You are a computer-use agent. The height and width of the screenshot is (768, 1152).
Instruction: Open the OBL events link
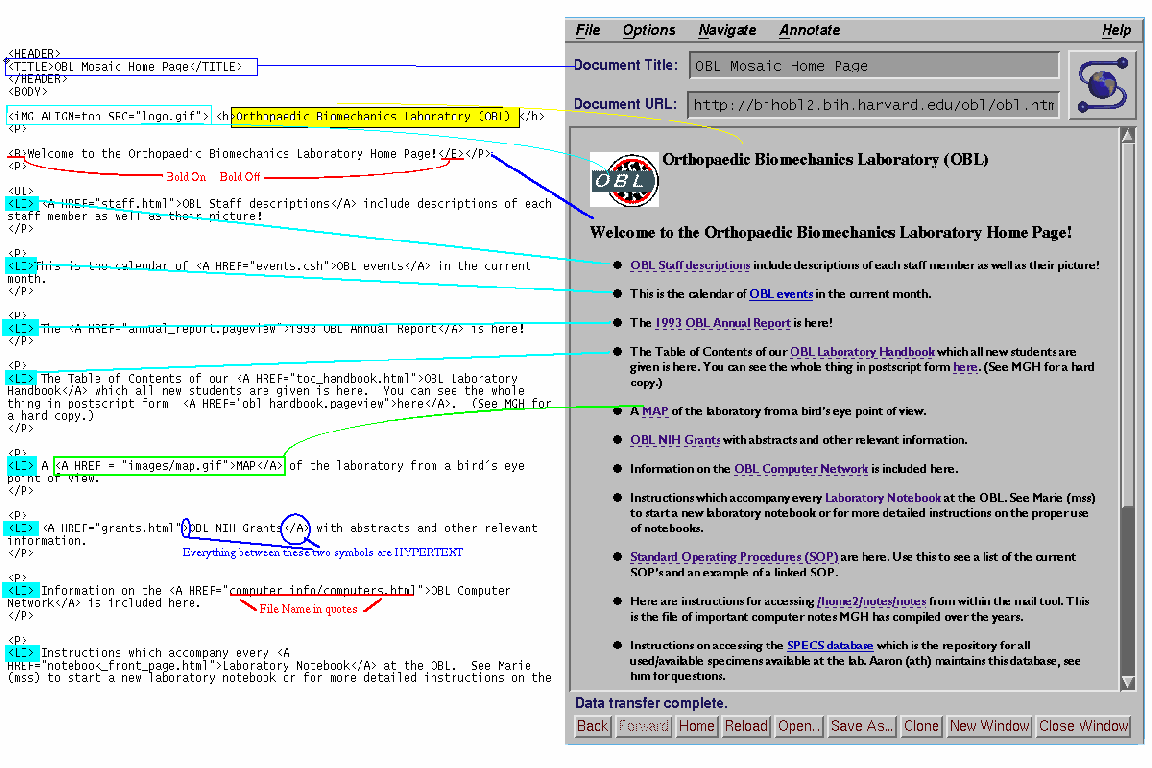coord(781,294)
